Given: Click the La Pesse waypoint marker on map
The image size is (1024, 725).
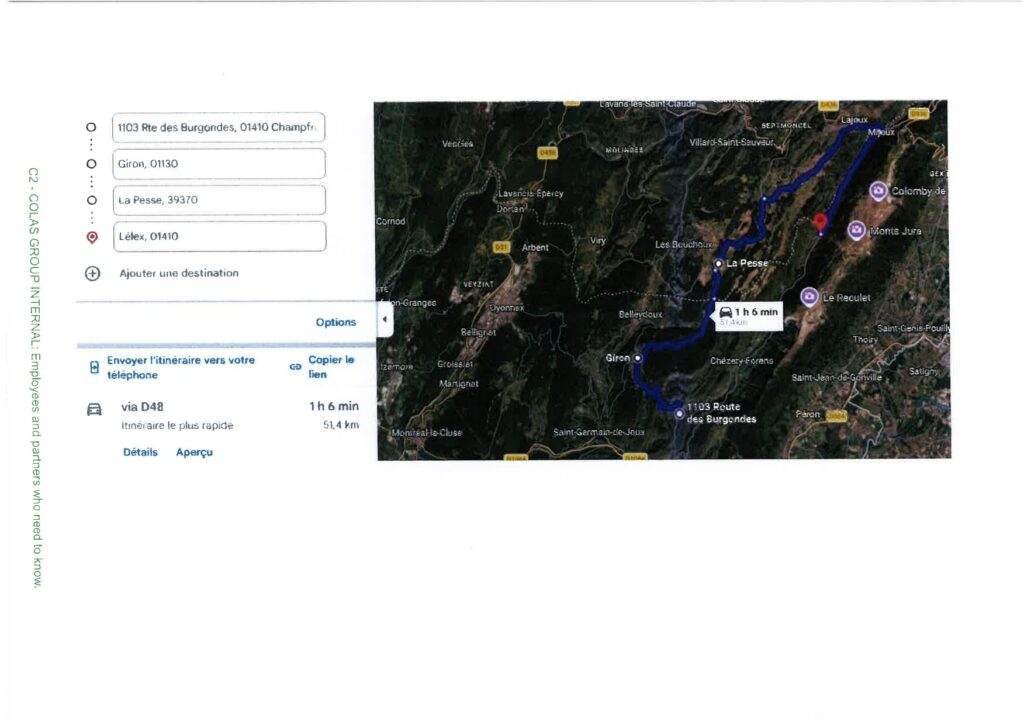Looking at the screenshot, I should (x=718, y=264).
